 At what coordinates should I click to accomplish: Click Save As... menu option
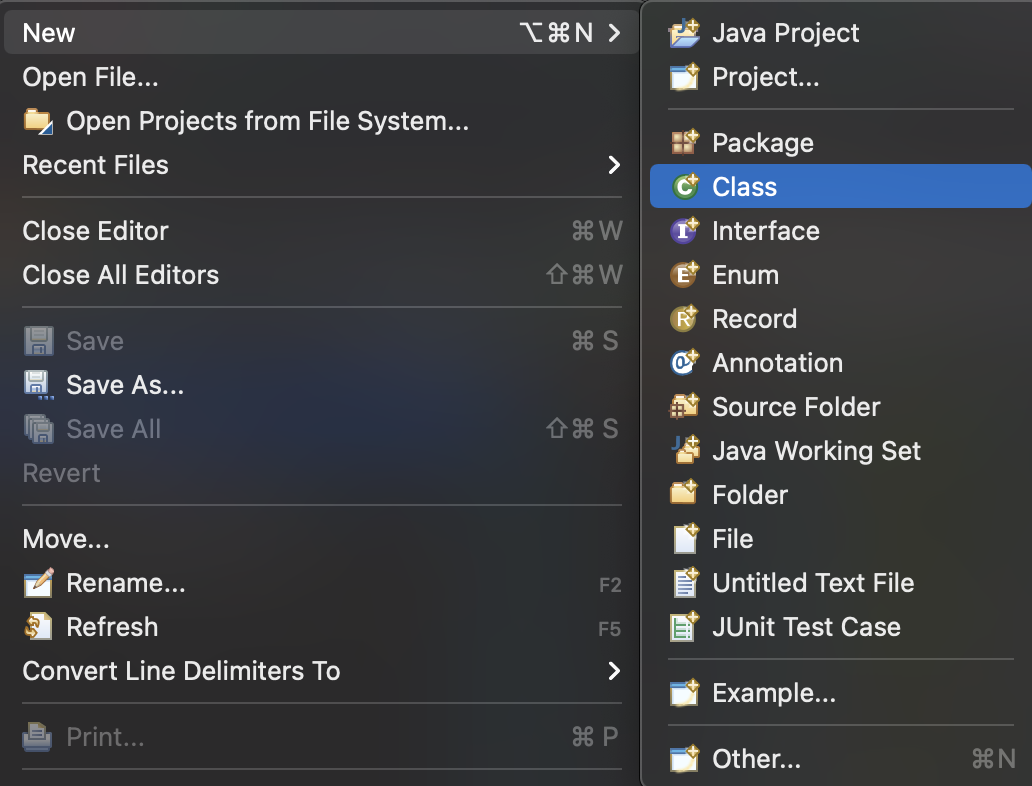tap(125, 385)
